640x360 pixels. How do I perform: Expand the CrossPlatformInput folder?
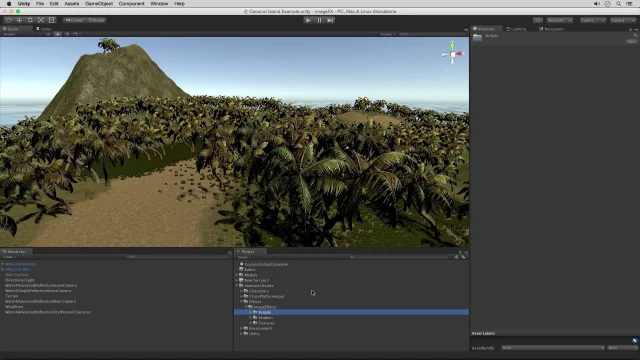pyautogui.click(x=242, y=296)
